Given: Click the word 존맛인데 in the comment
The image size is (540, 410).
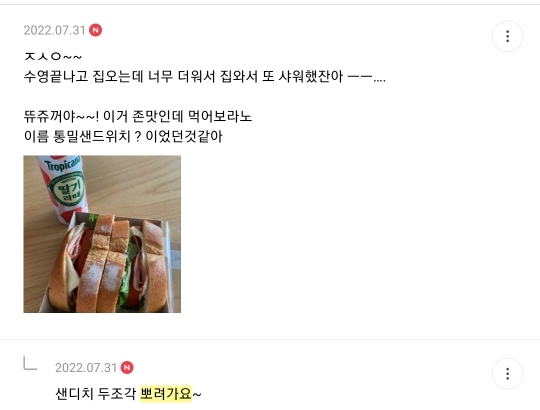Looking at the screenshot, I should pyautogui.click(x=157, y=116).
